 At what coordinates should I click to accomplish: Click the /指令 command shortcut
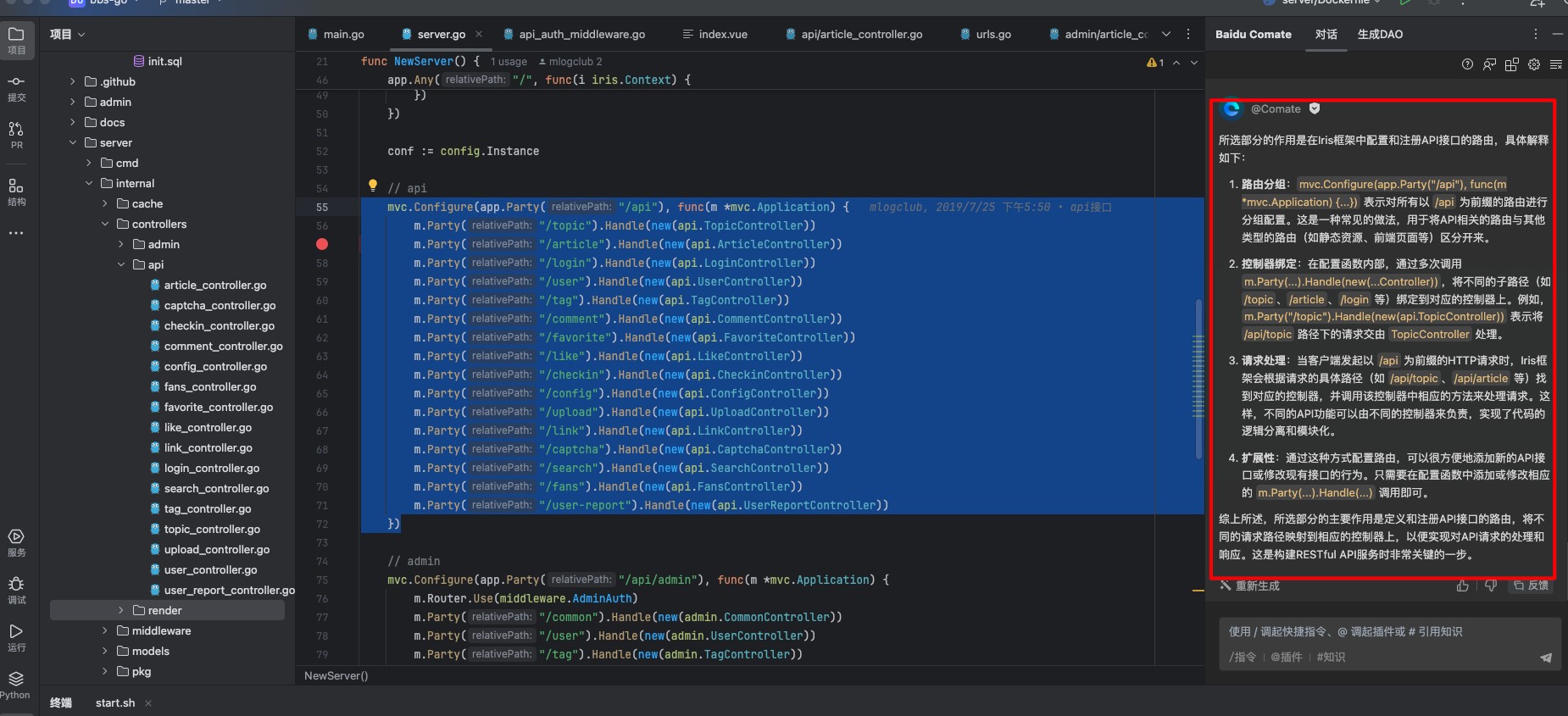1243,658
